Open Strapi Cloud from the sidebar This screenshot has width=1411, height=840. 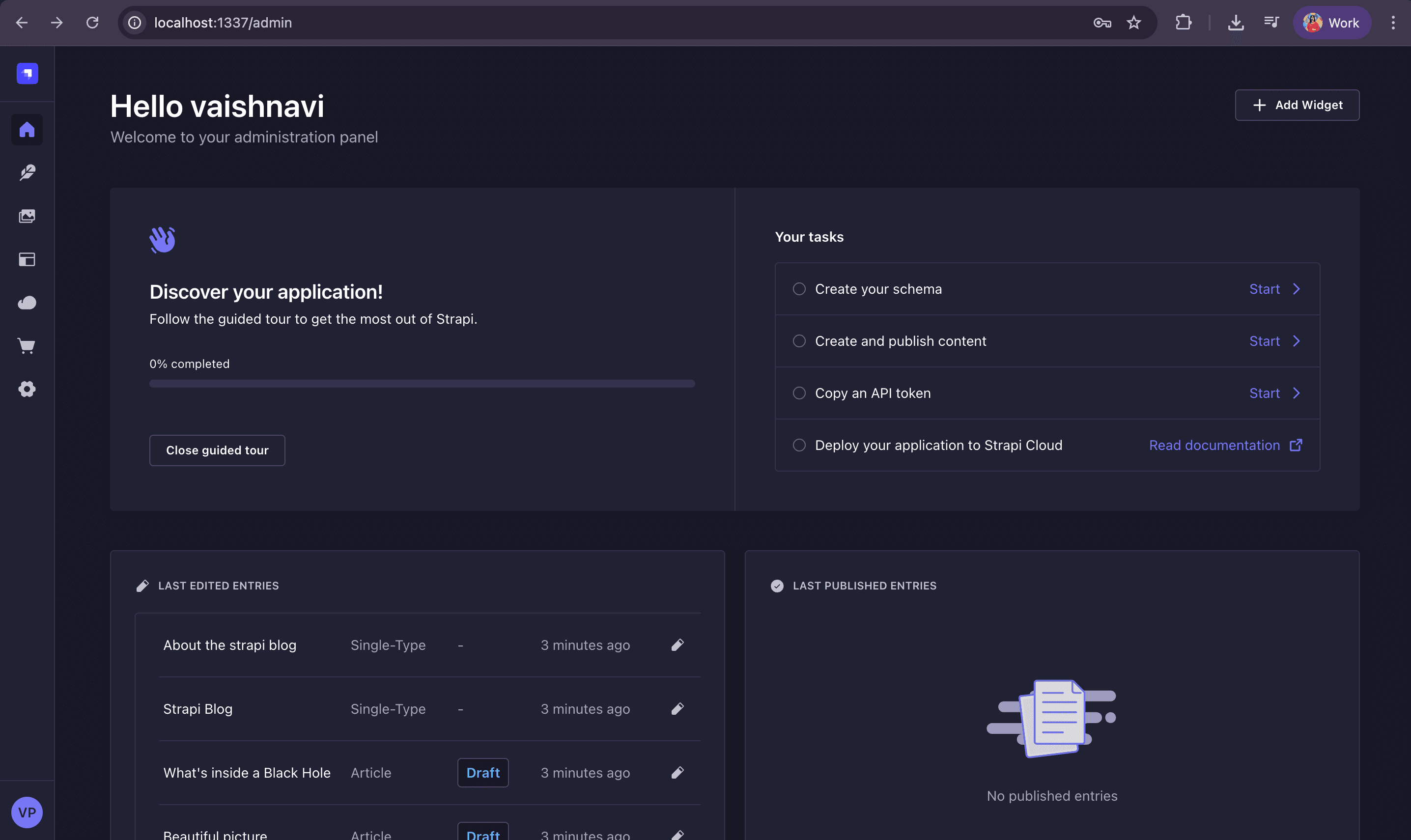(27, 302)
